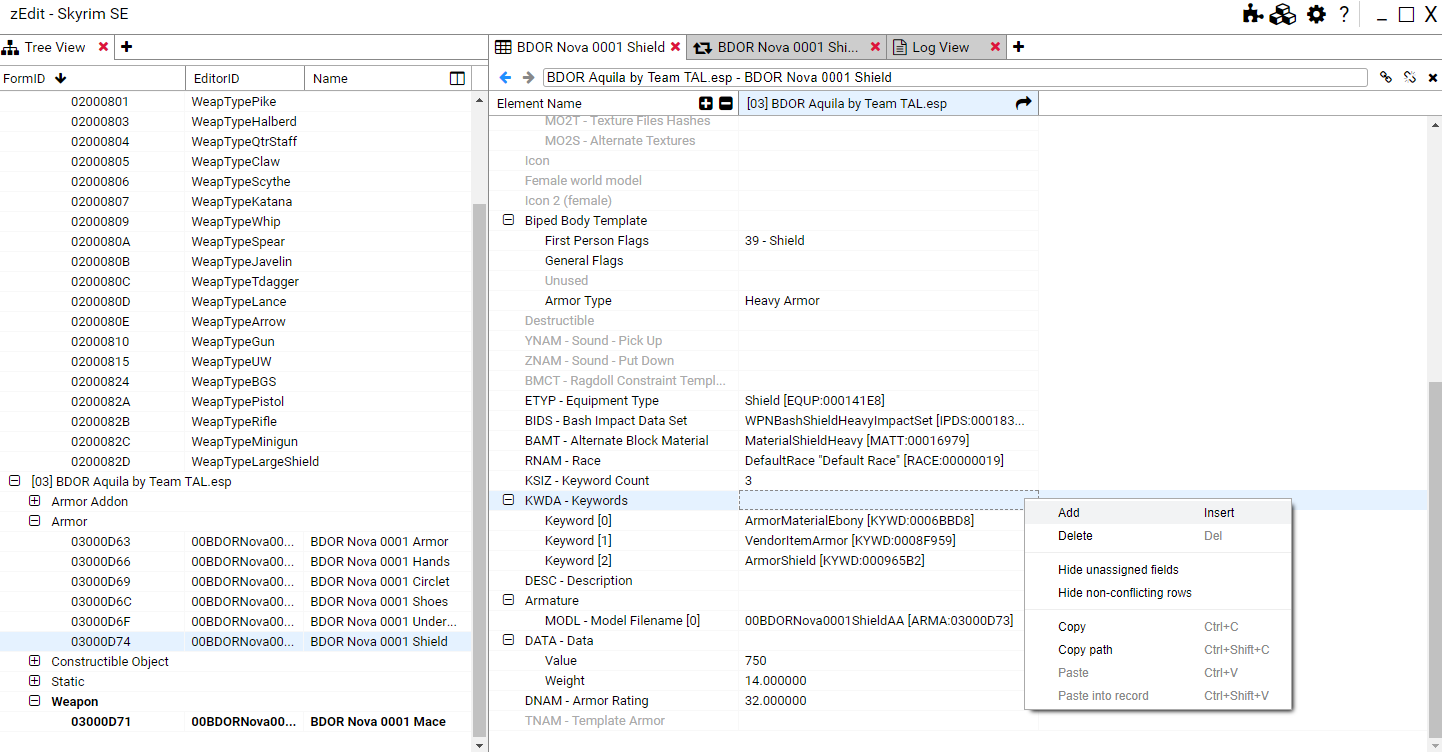Click the share arrow in plugin column header
The height and width of the screenshot is (752, 1442).
click(1023, 103)
